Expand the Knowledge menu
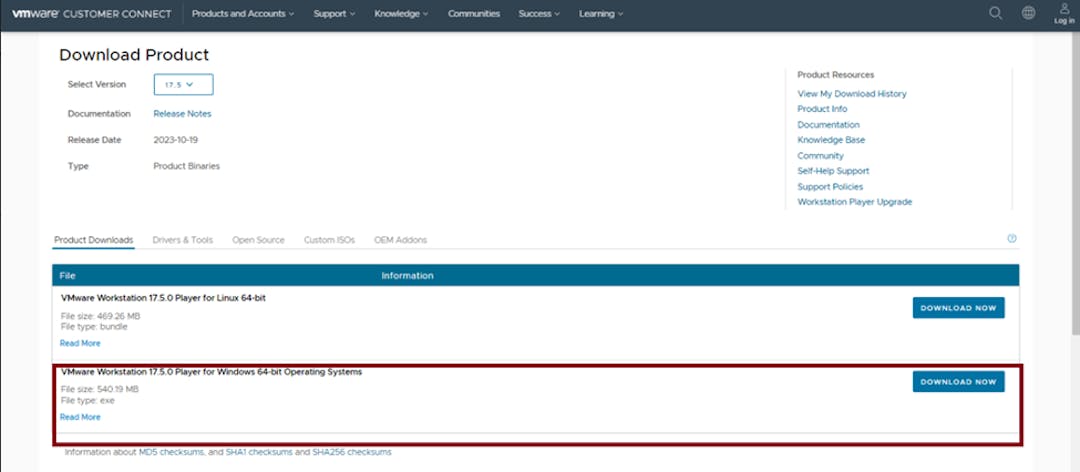The height and width of the screenshot is (472, 1080). click(x=401, y=14)
